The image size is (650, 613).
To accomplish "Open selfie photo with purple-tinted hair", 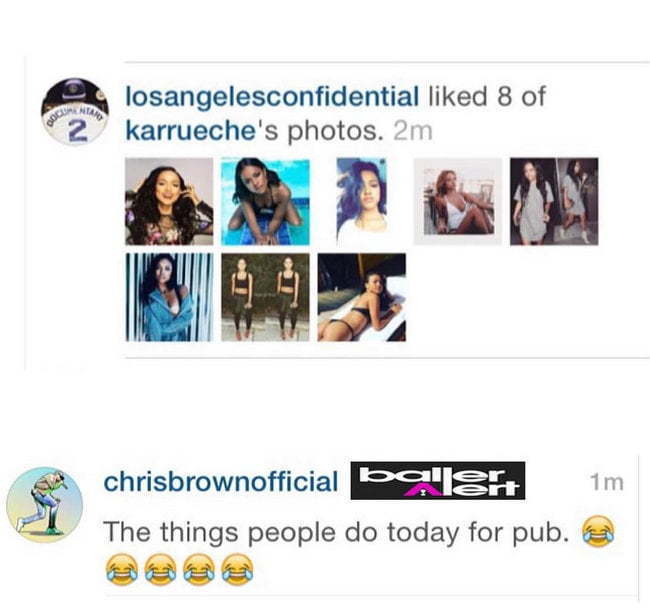I will tap(362, 201).
